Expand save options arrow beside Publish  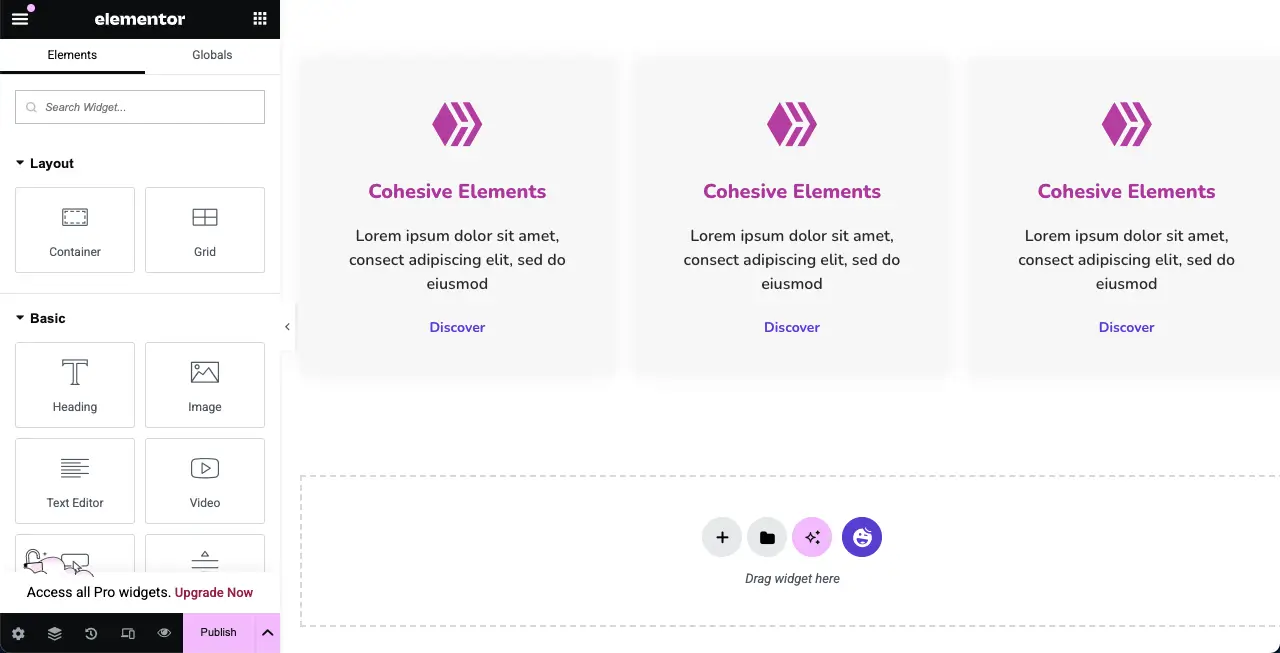[x=267, y=633]
